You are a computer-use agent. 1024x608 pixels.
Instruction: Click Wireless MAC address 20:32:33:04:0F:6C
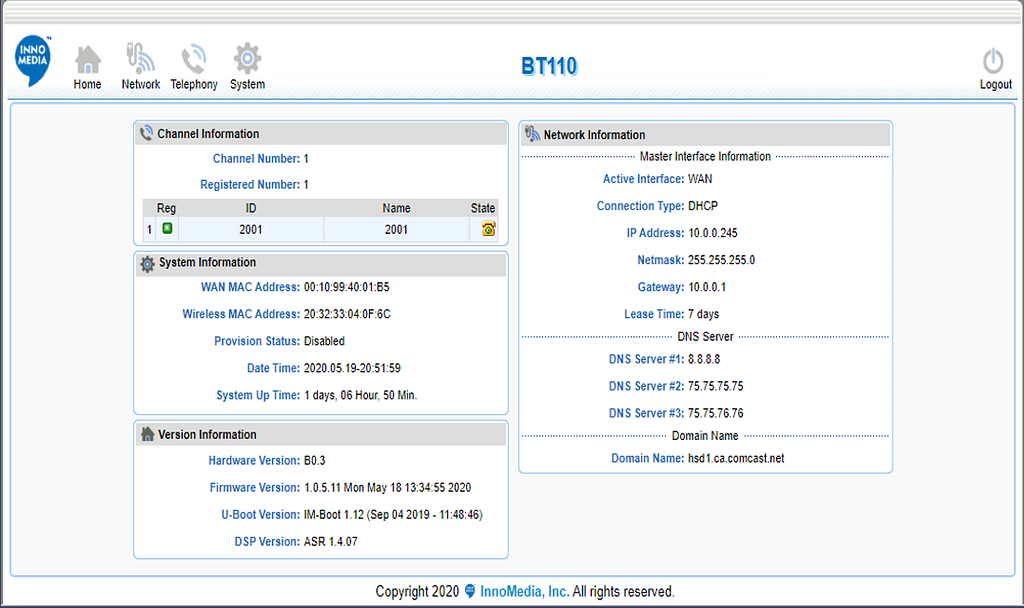(347, 314)
